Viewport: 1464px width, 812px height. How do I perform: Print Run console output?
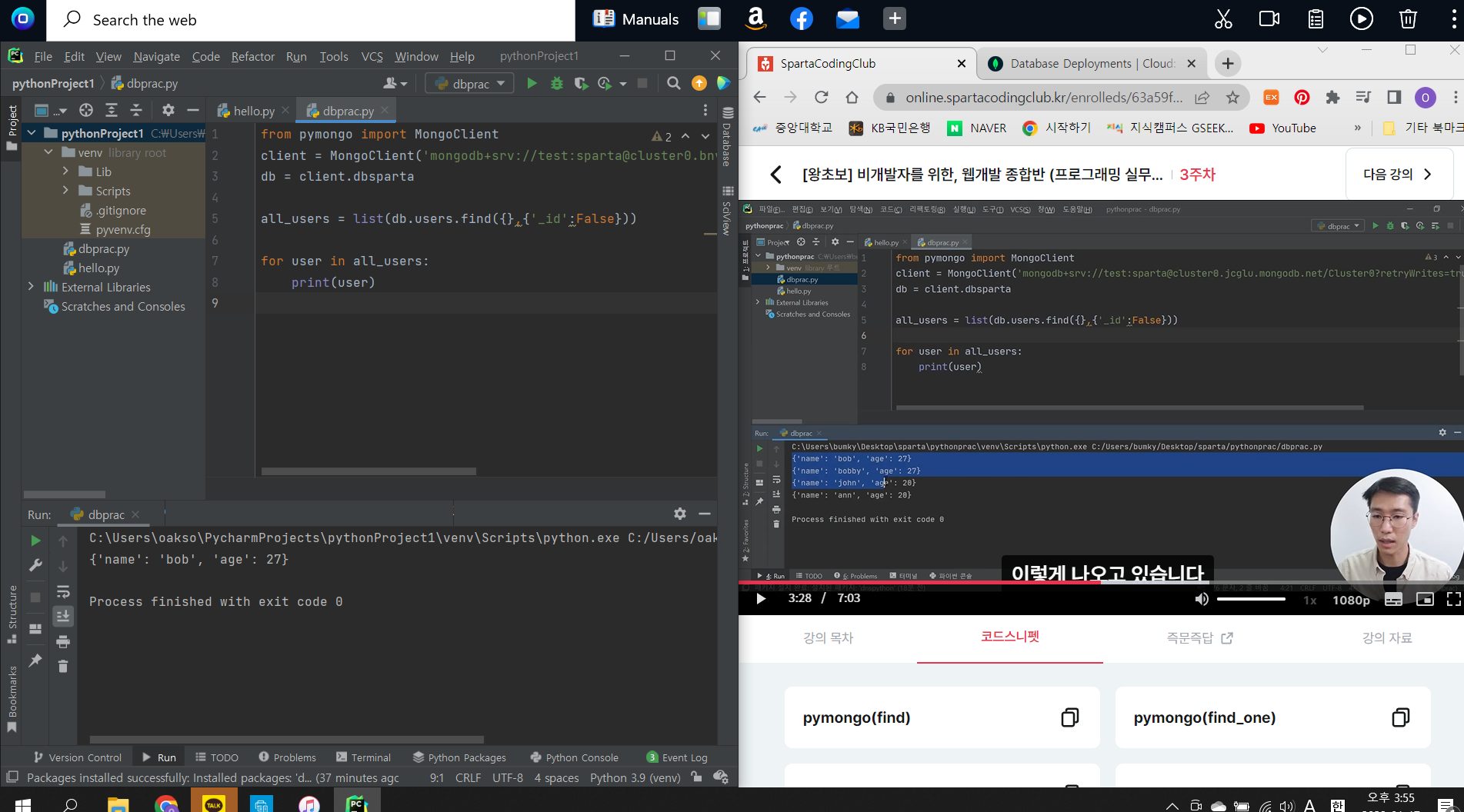(x=63, y=641)
